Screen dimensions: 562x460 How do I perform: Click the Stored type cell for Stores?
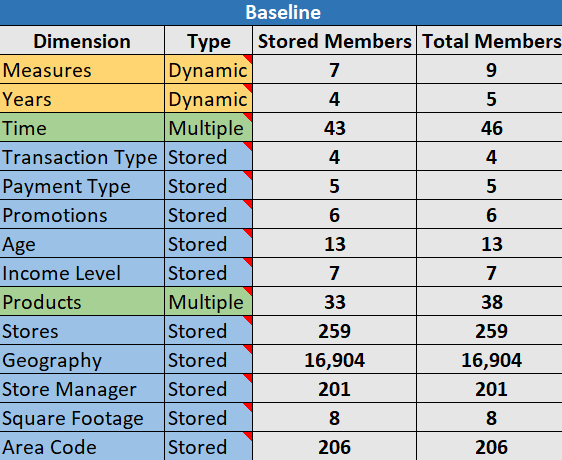[209, 331]
